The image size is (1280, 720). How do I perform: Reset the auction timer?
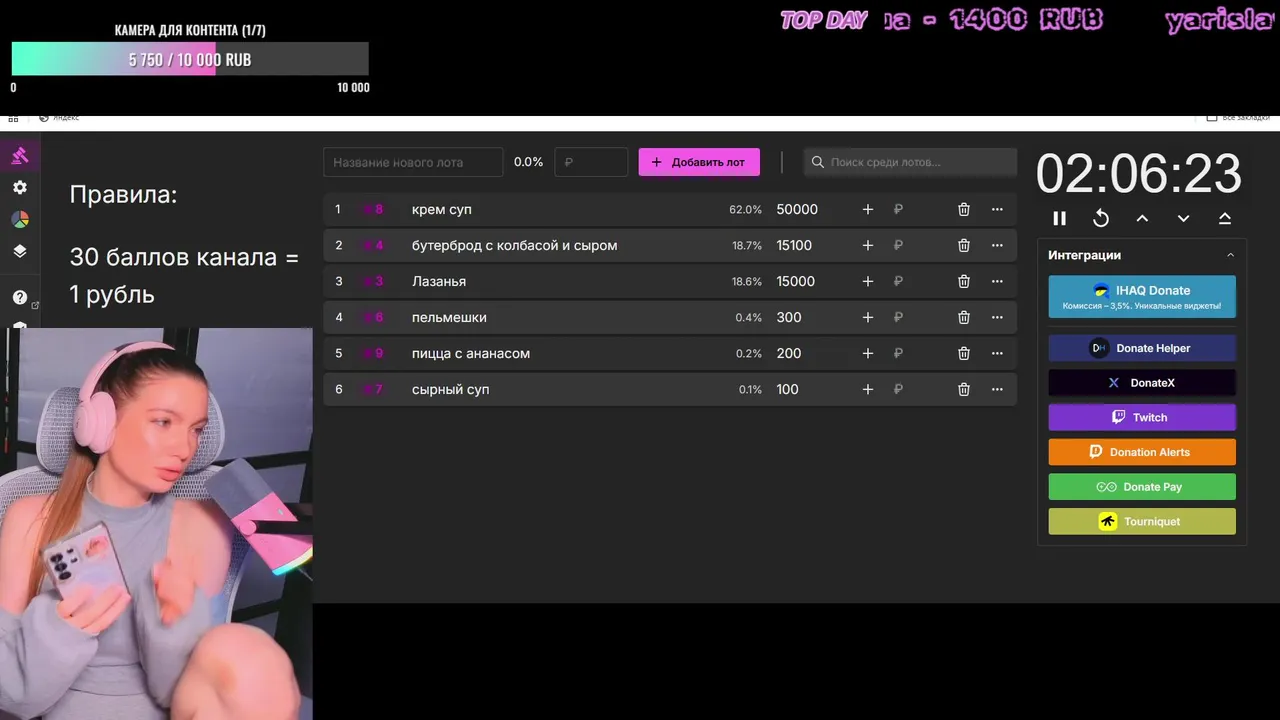tap(1101, 218)
